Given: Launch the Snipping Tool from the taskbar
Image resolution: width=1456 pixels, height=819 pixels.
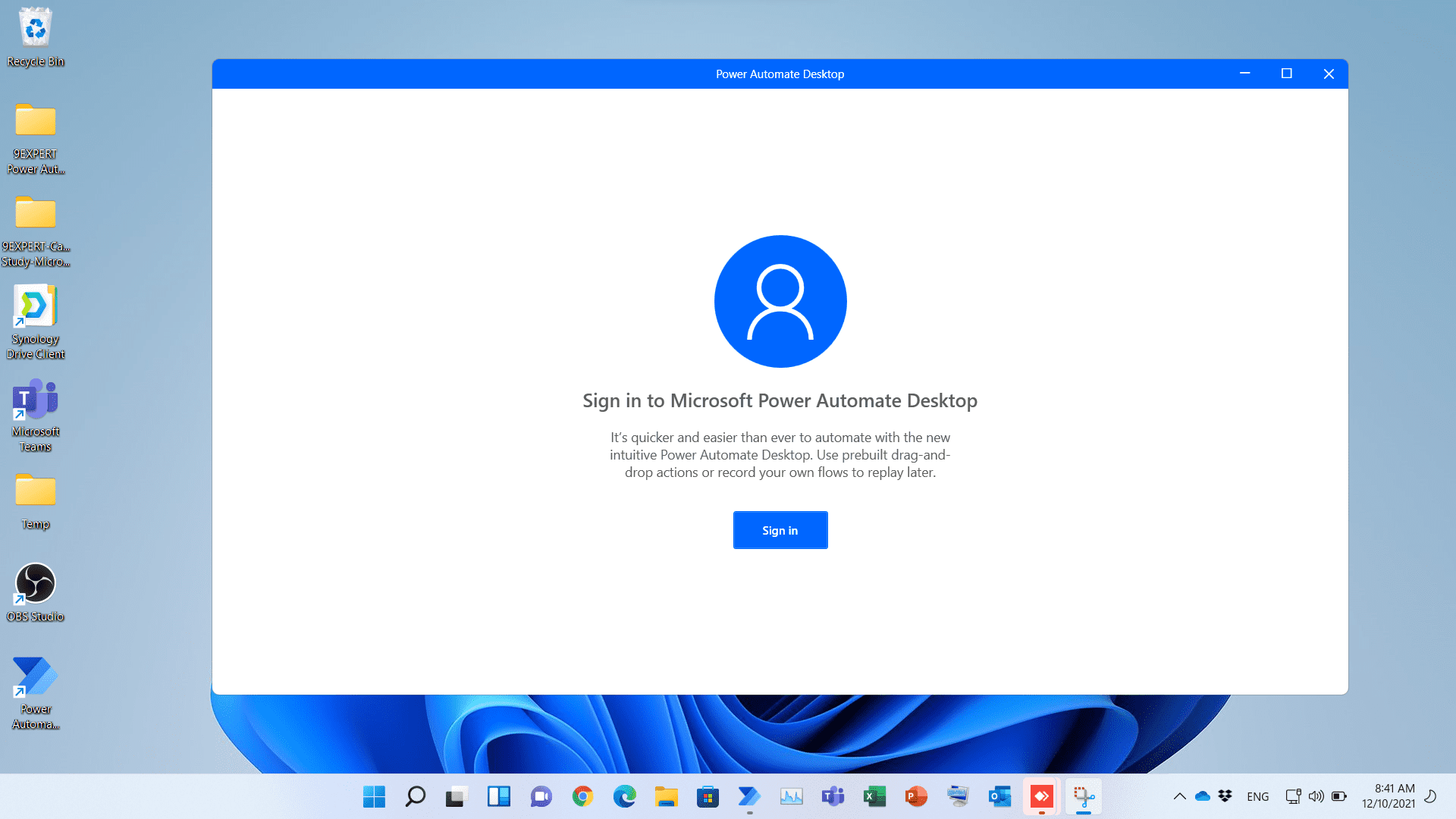Looking at the screenshot, I should (1084, 797).
